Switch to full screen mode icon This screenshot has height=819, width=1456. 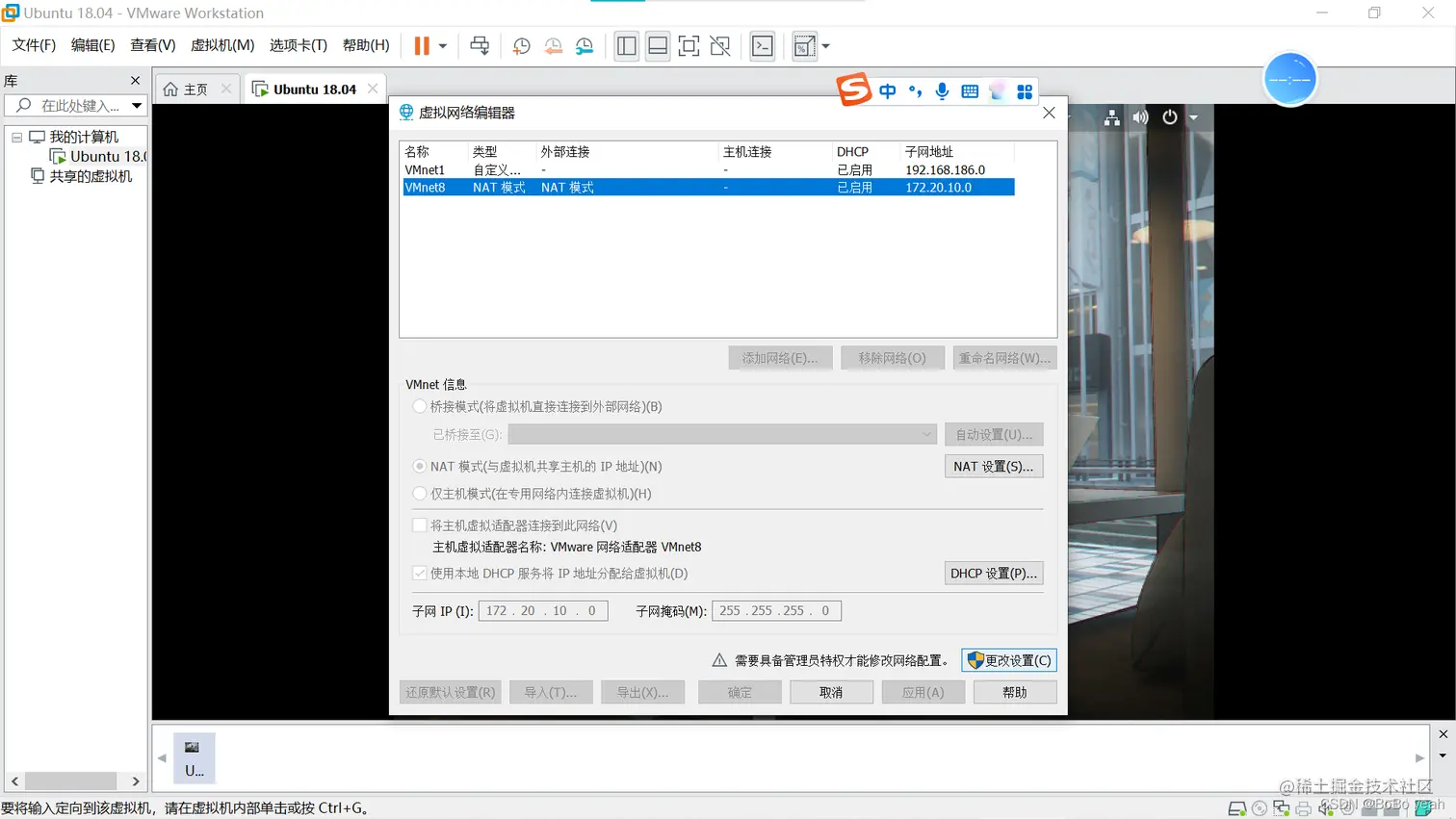(x=689, y=46)
